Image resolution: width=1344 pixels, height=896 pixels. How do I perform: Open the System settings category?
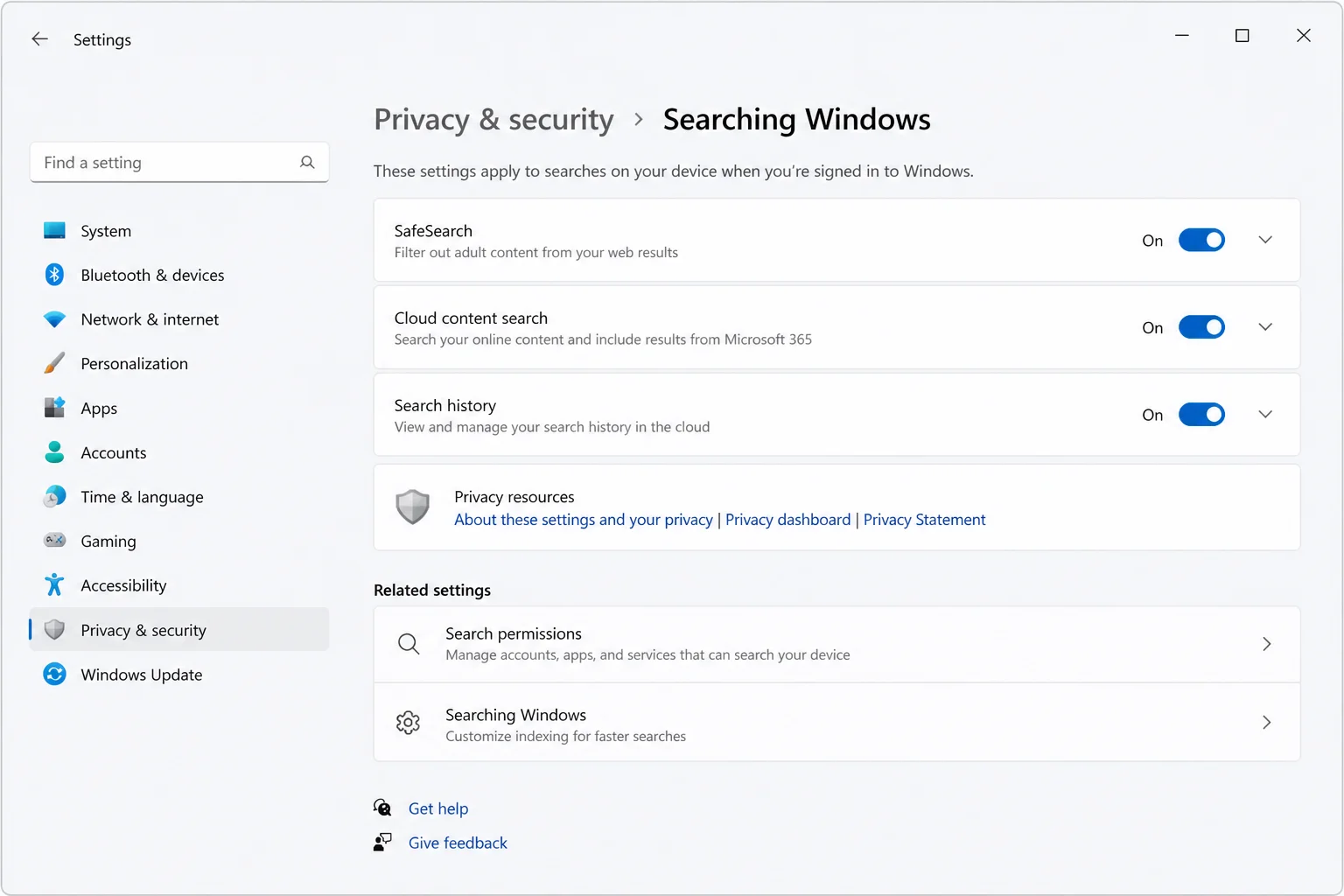(179, 231)
